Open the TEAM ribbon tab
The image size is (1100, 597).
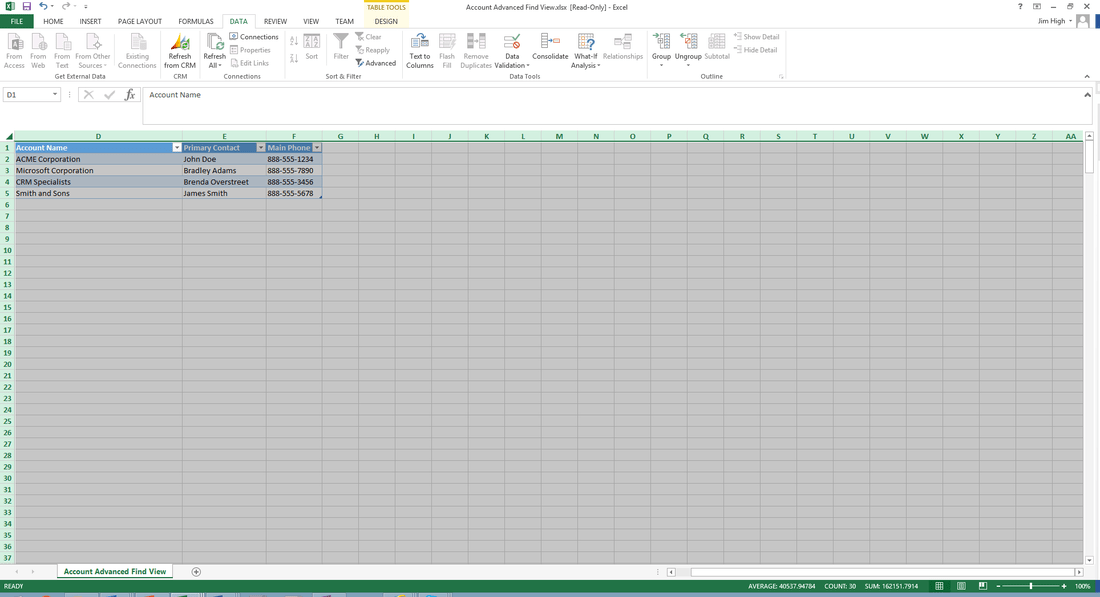pyautogui.click(x=344, y=20)
